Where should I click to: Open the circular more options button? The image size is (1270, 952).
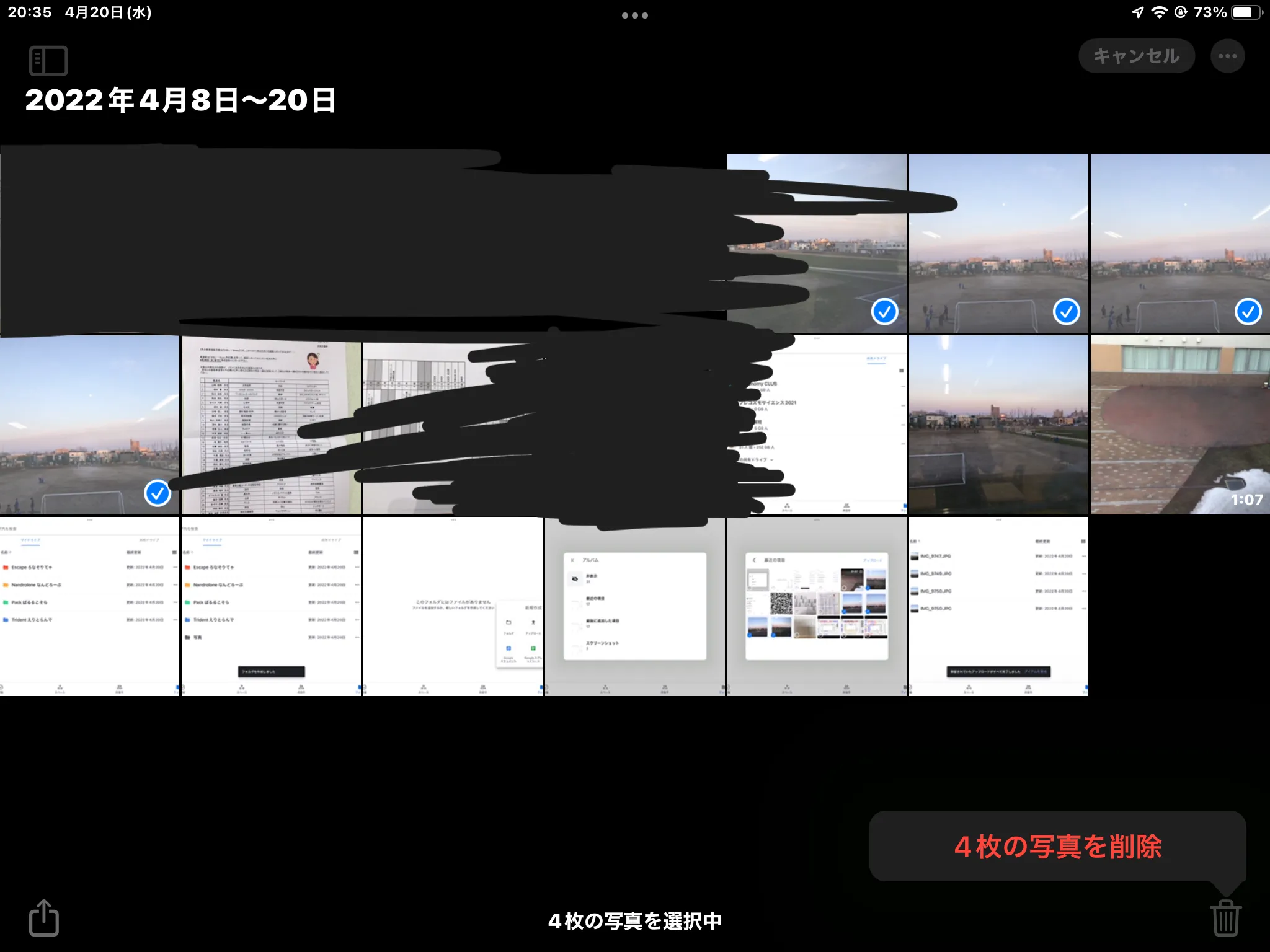pos(1227,56)
